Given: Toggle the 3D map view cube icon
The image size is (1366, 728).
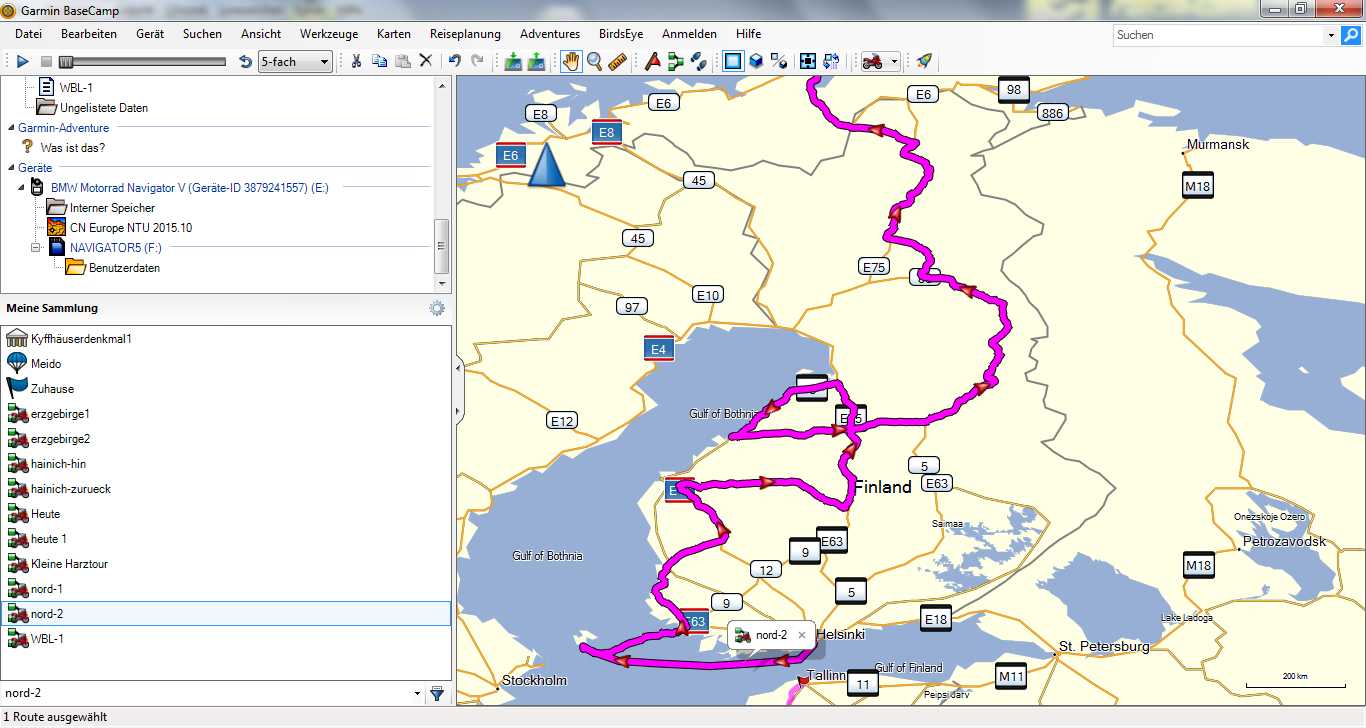Looking at the screenshot, I should pyautogui.click(x=757, y=61).
